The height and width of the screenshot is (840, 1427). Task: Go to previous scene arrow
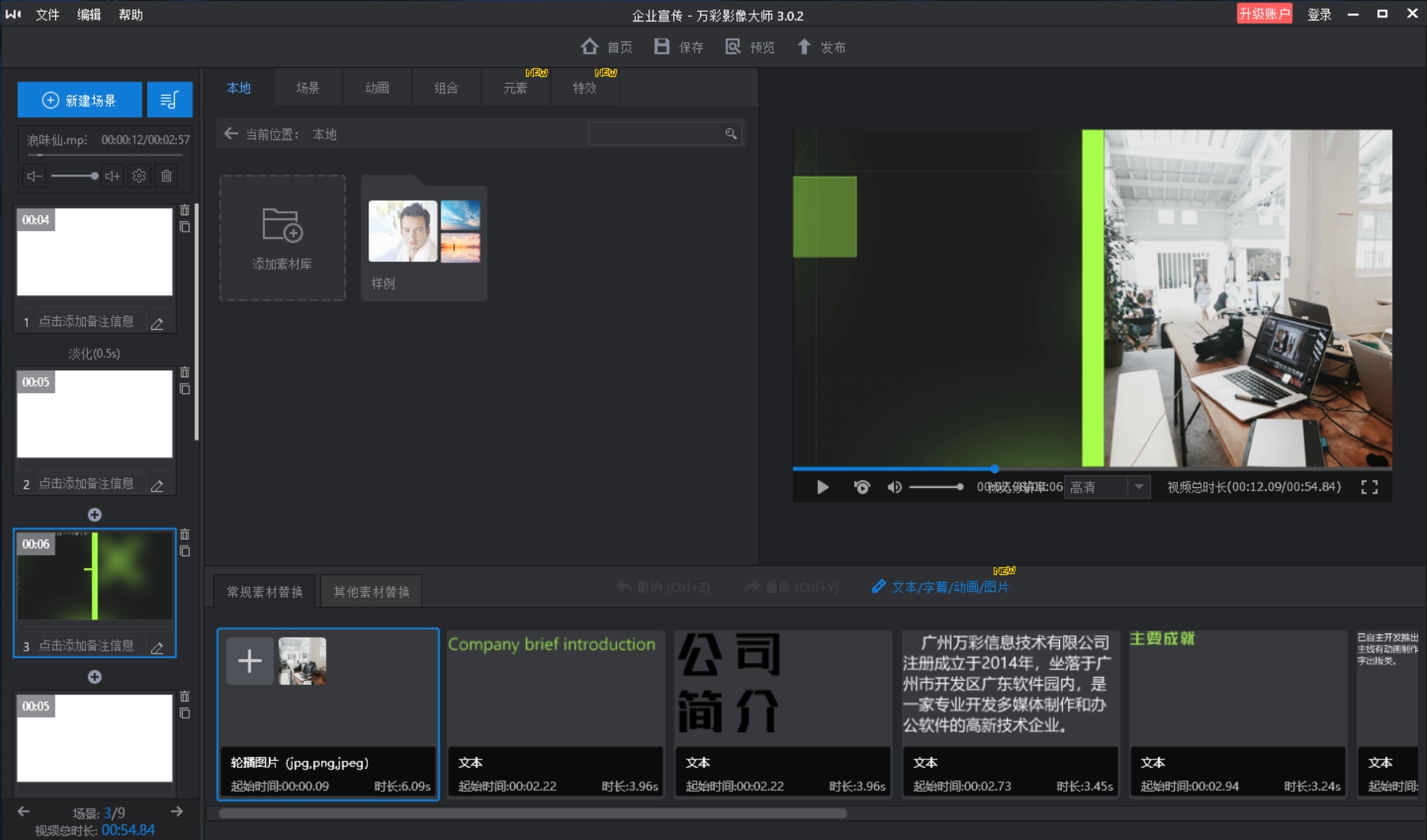(x=24, y=812)
